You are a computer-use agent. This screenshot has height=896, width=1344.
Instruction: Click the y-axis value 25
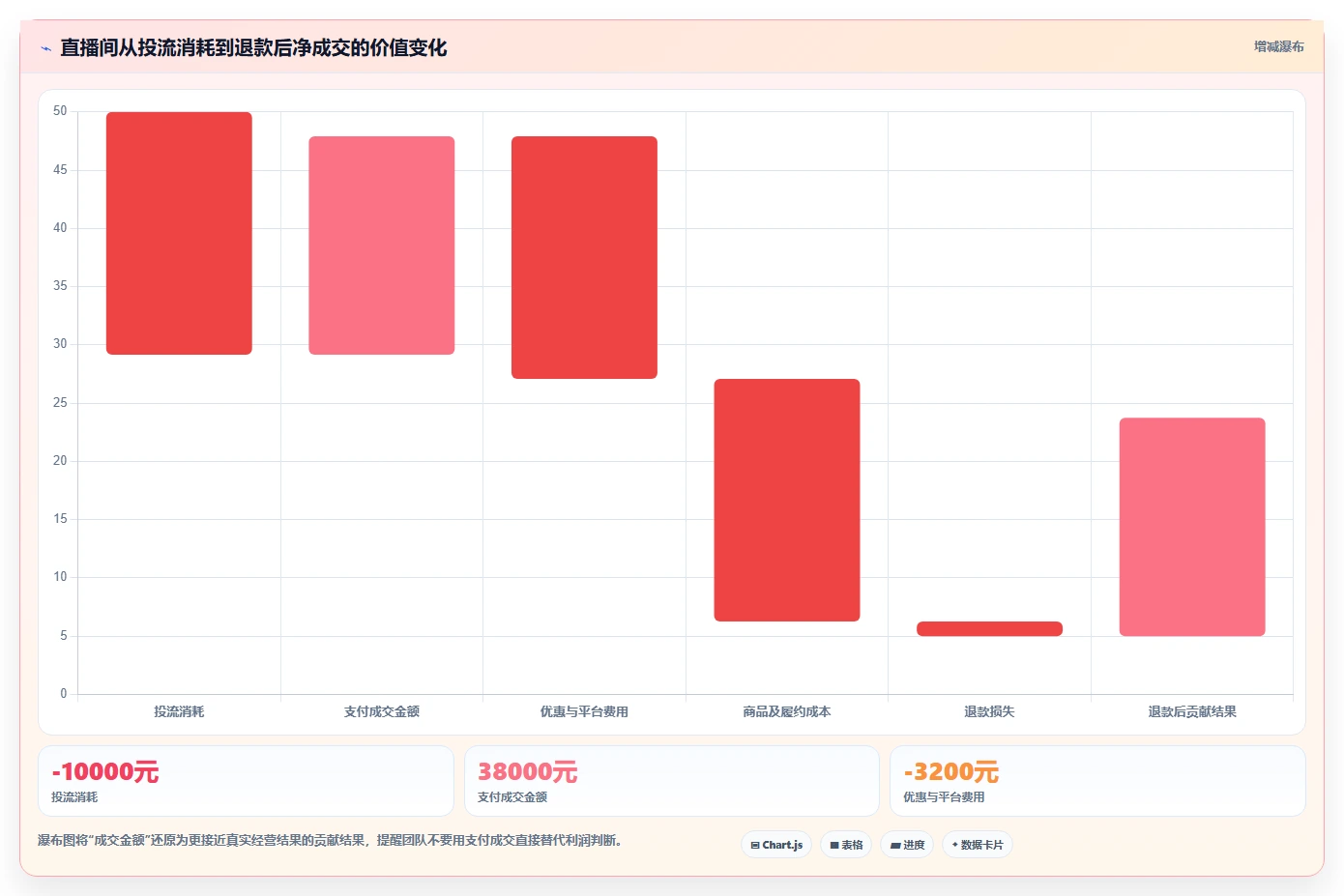[x=60, y=403]
